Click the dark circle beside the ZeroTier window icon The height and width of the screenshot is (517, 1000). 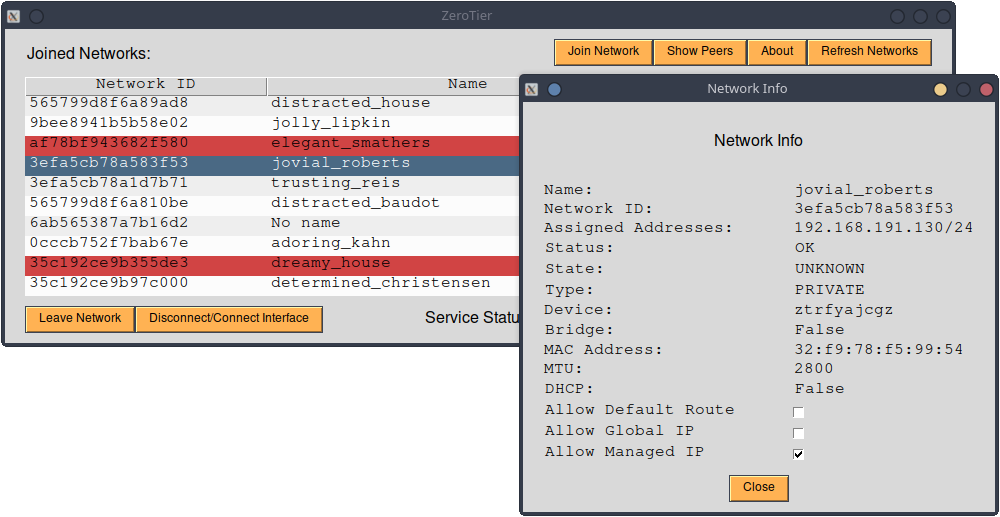coord(36,17)
